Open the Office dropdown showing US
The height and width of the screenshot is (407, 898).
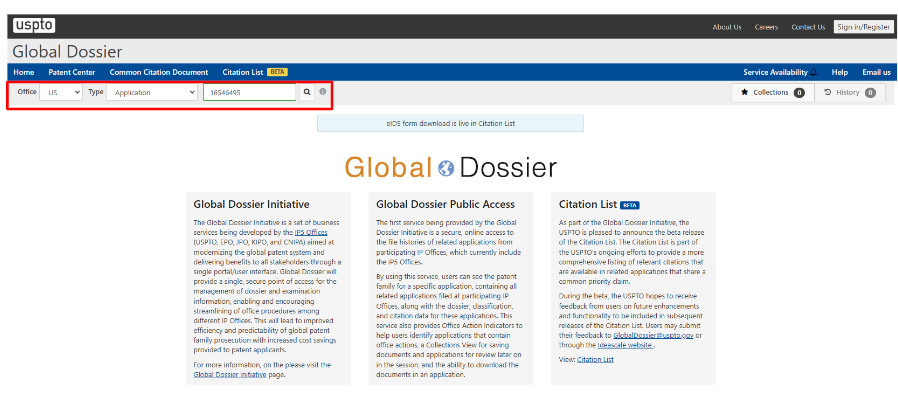(61, 92)
